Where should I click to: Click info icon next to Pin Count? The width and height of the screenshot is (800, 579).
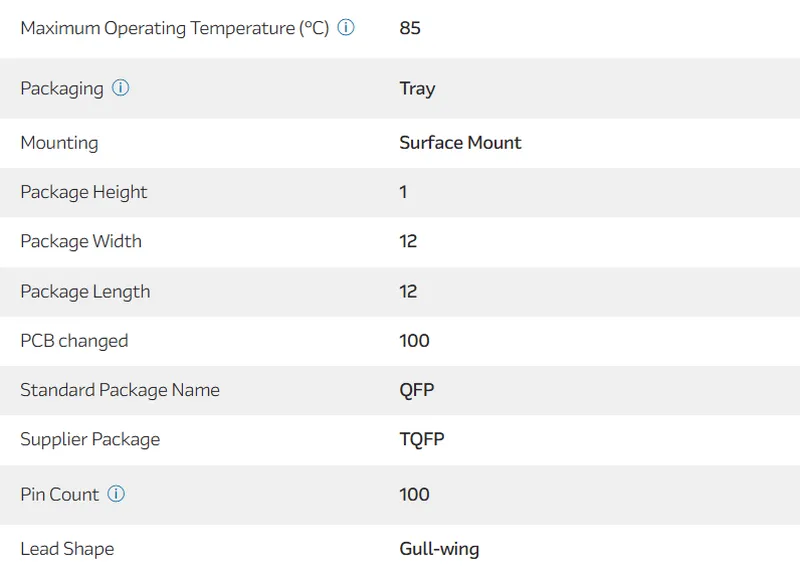[116, 494]
